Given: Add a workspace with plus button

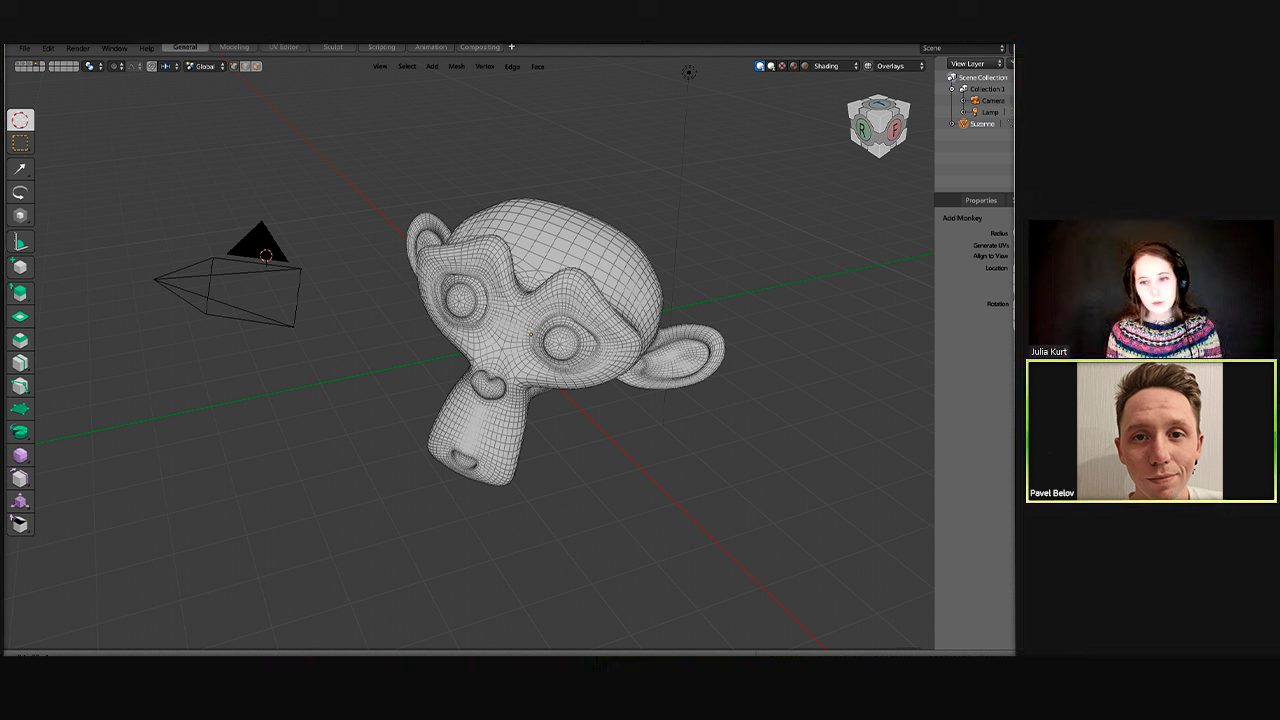Looking at the screenshot, I should coord(511,47).
